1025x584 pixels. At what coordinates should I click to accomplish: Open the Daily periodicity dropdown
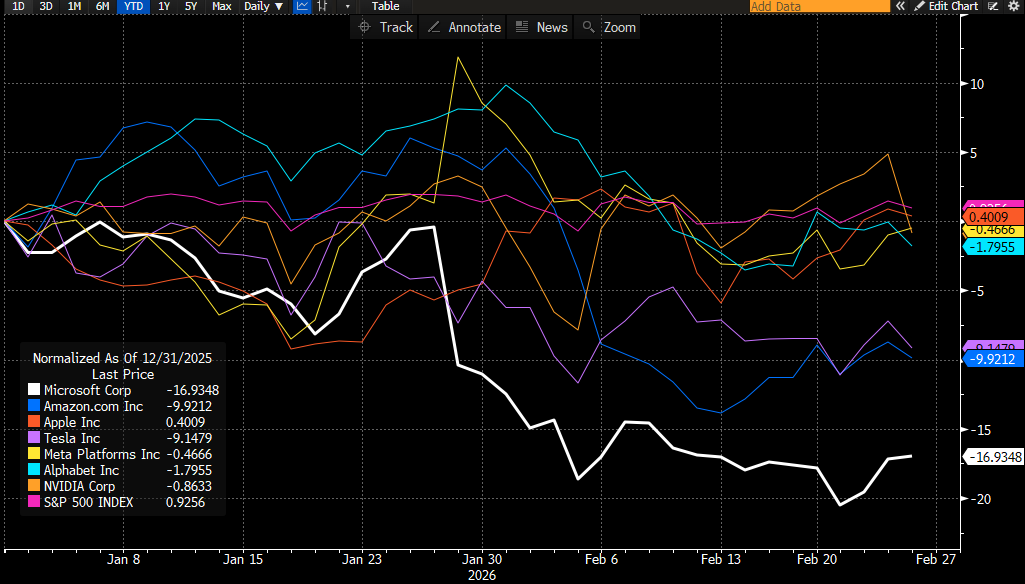263,6
